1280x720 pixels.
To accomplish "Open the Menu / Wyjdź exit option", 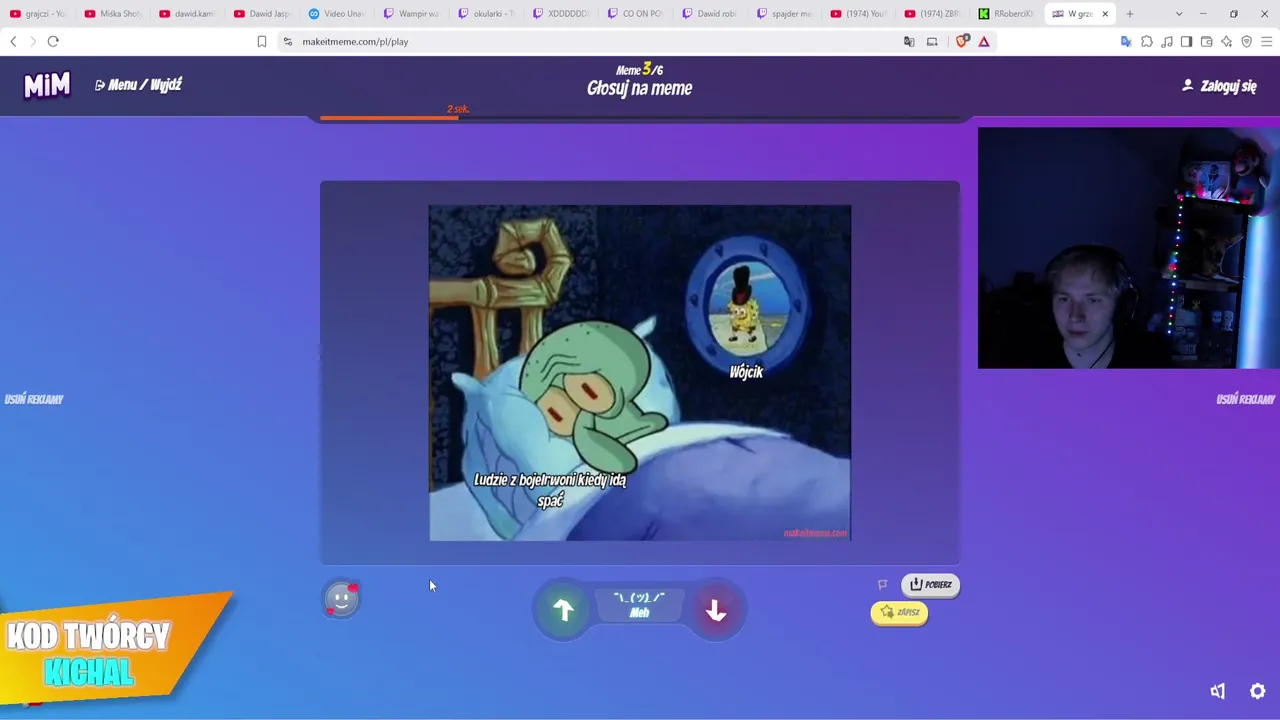I will point(138,85).
